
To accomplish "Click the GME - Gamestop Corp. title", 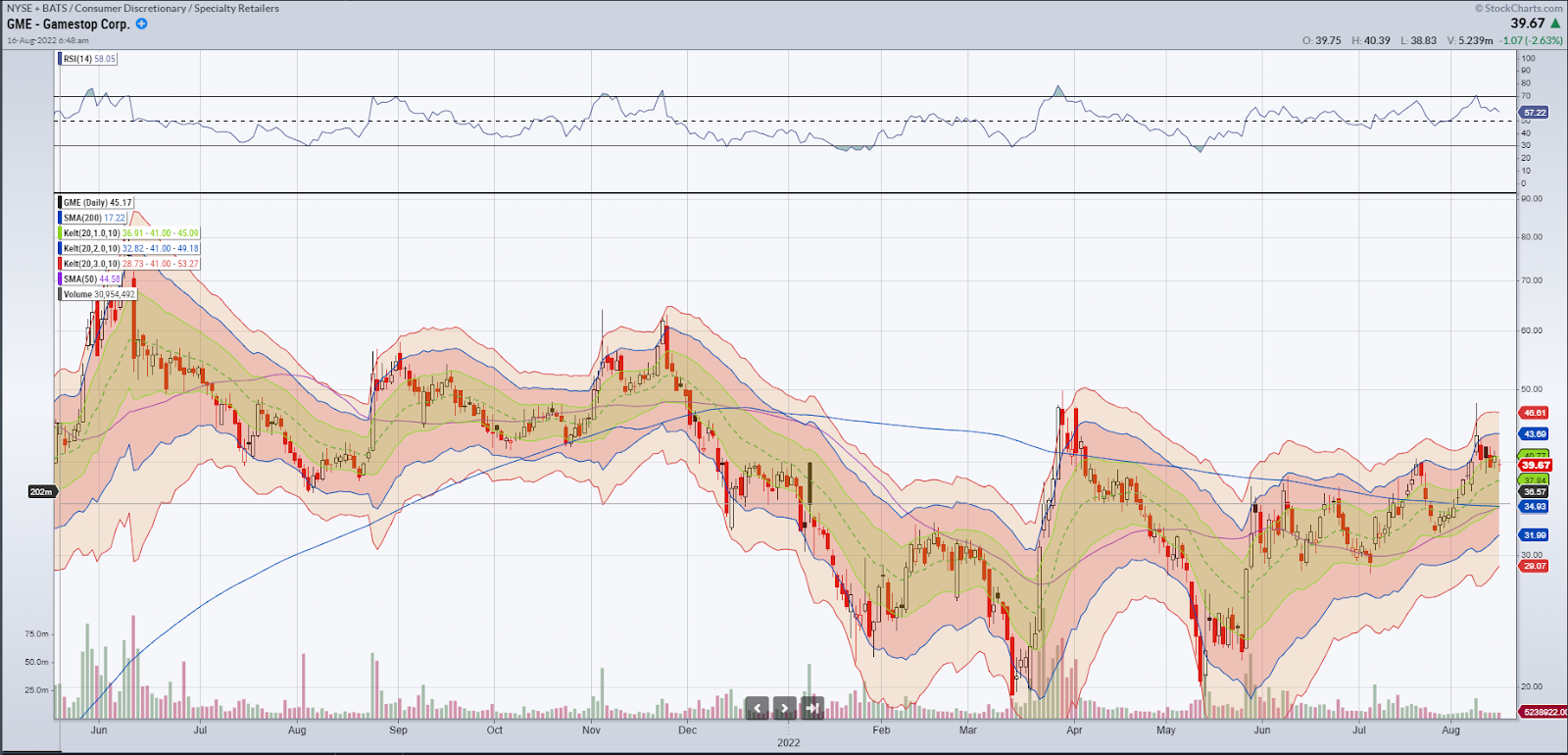I will click(69, 24).
